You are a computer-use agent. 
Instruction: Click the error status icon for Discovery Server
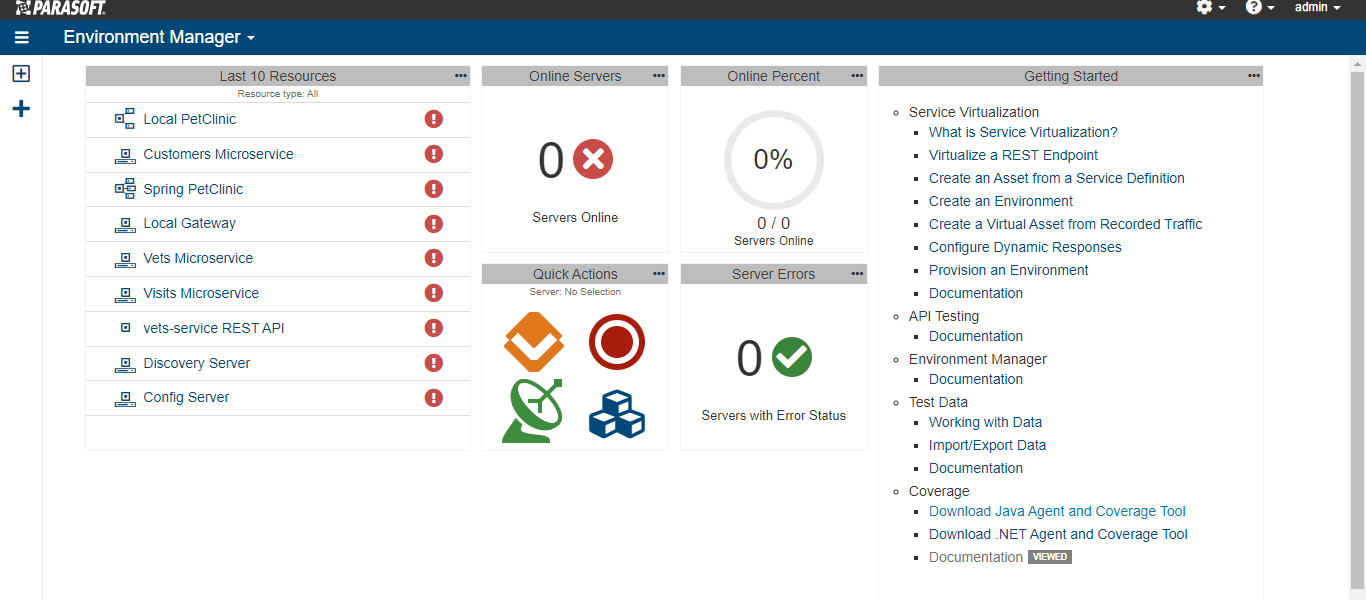click(x=434, y=363)
